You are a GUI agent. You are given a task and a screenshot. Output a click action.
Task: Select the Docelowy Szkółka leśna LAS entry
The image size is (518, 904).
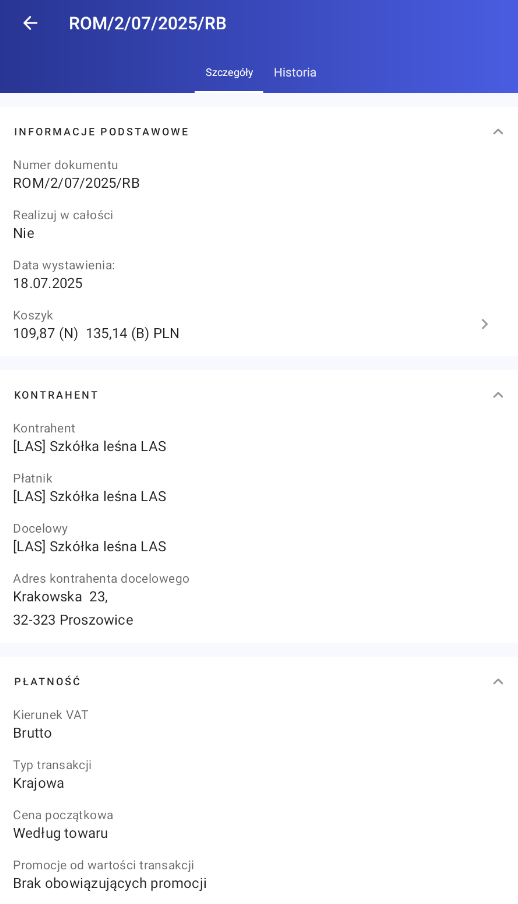(89, 547)
